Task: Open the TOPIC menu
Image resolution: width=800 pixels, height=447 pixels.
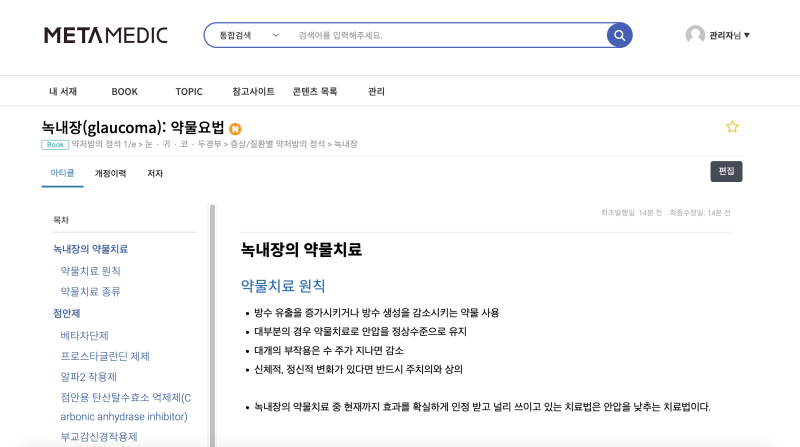Action: pyautogui.click(x=189, y=91)
